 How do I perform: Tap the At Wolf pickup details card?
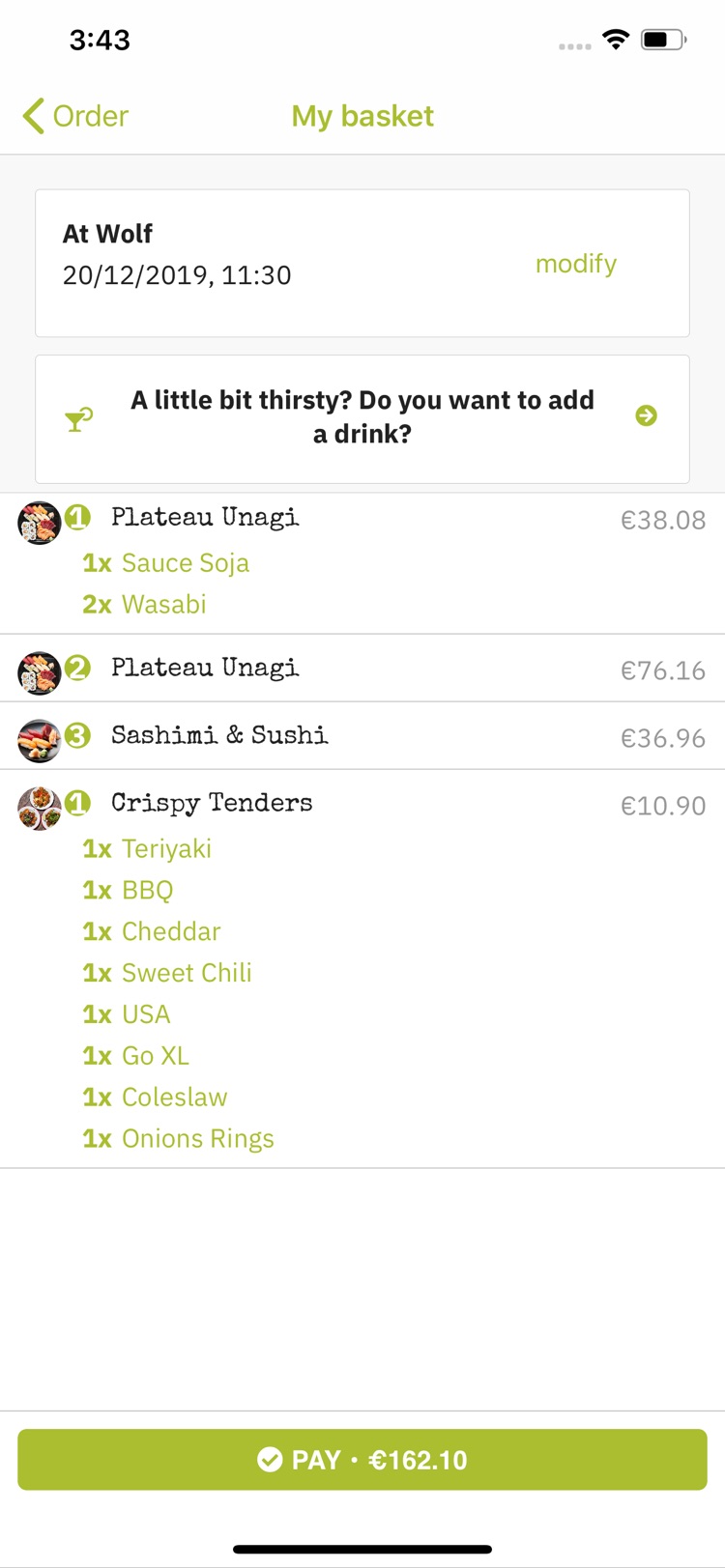362,263
